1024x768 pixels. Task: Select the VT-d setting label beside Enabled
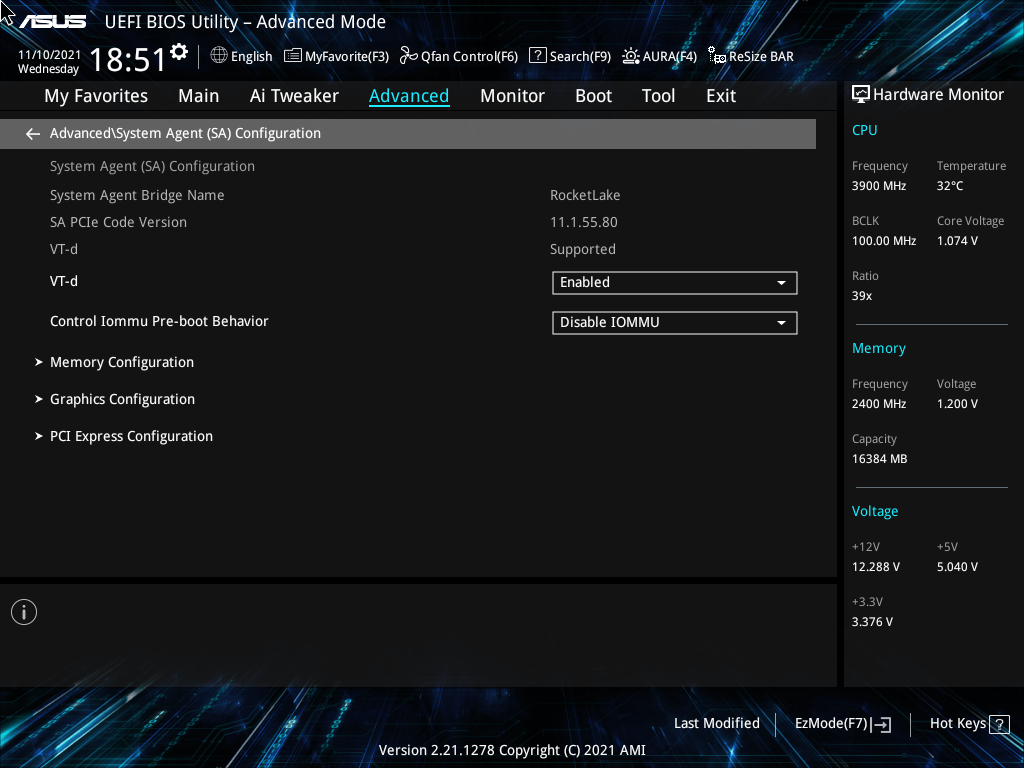point(63,281)
